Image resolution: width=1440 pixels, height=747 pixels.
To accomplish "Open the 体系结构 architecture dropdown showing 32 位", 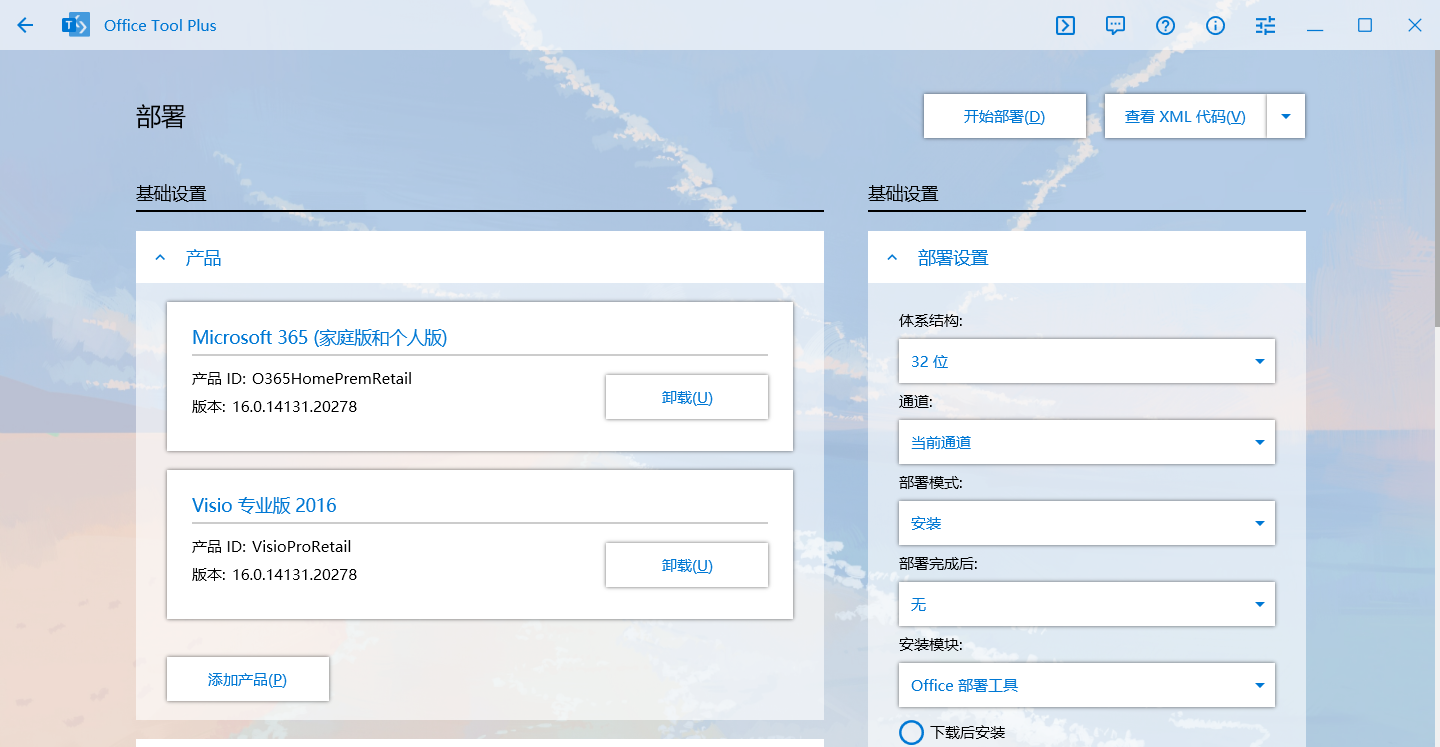I will coord(1087,361).
